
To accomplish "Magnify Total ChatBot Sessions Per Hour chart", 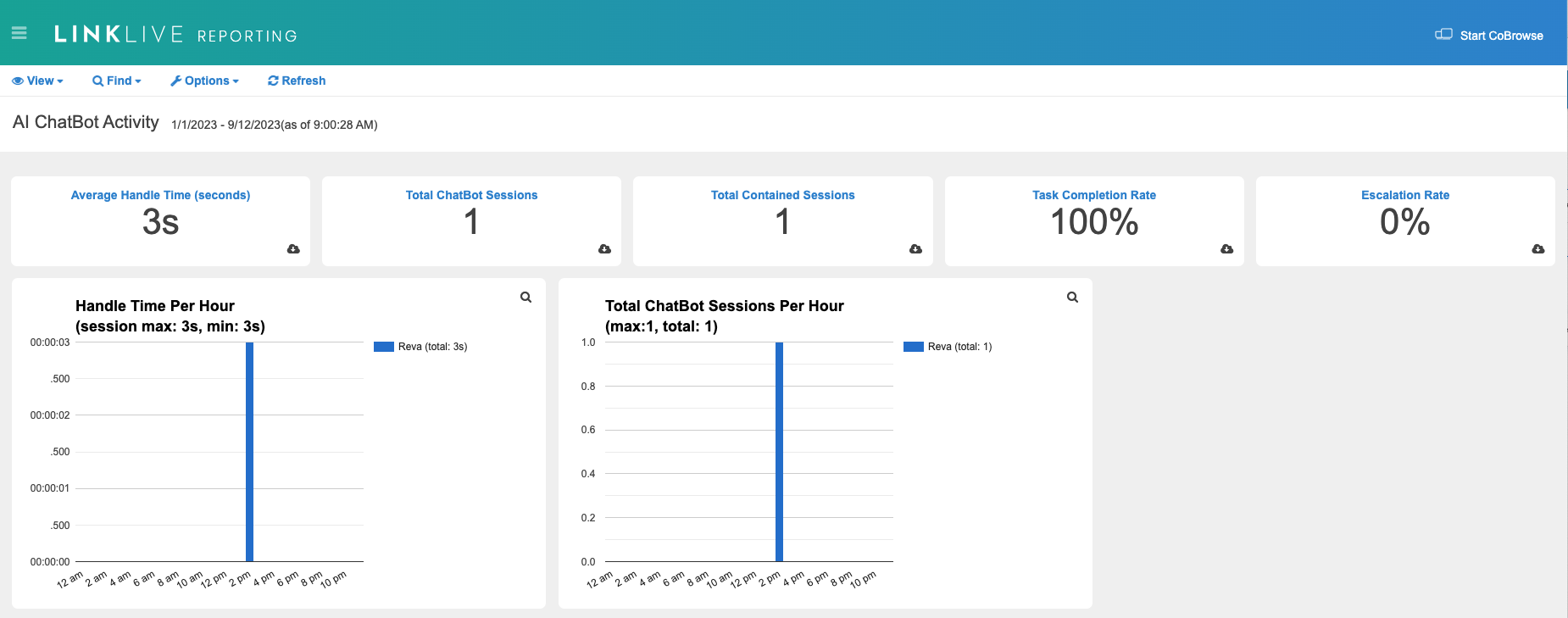I will pyautogui.click(x=1072, y=298).
